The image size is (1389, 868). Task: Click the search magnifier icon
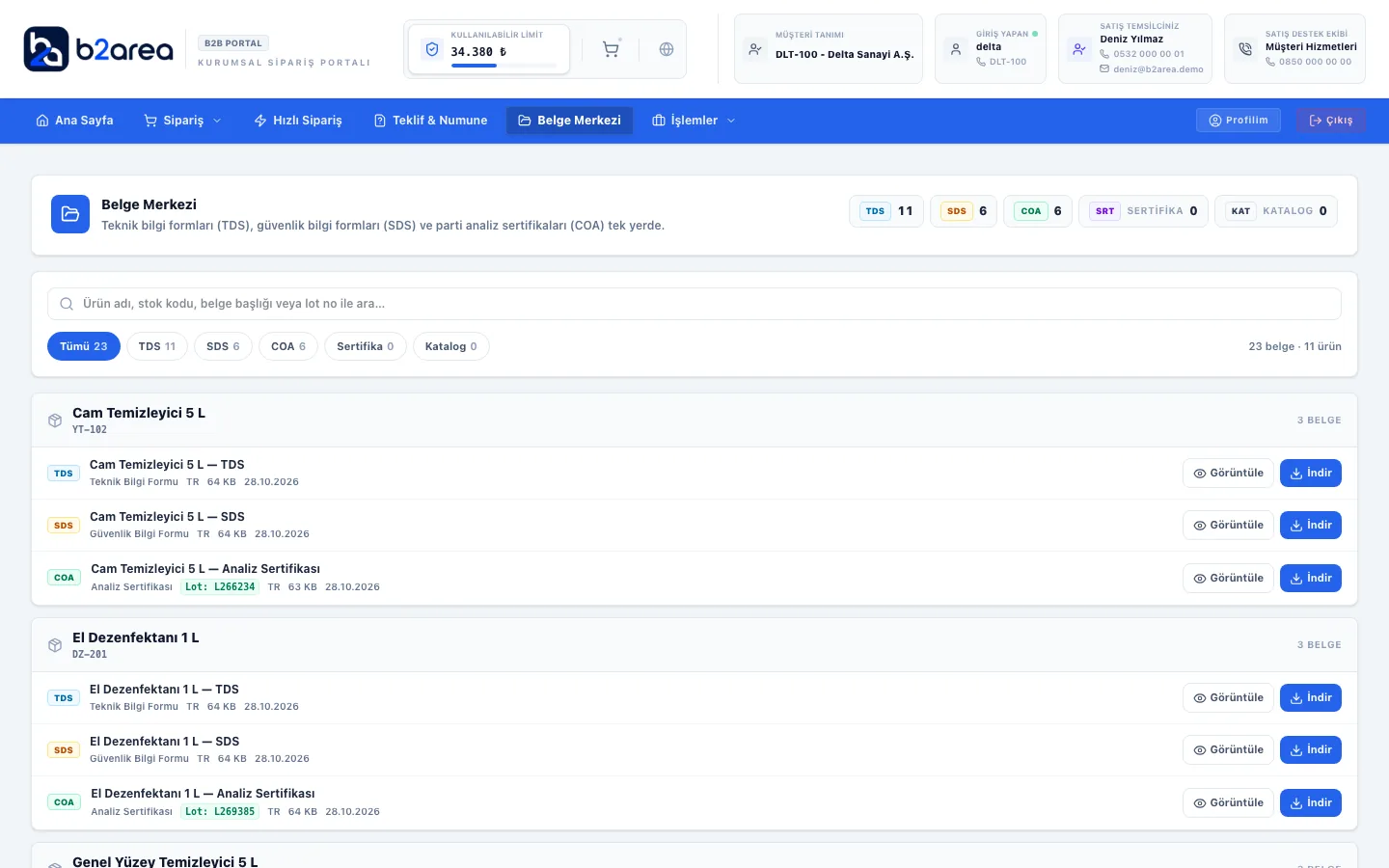(x=67, y=304)
